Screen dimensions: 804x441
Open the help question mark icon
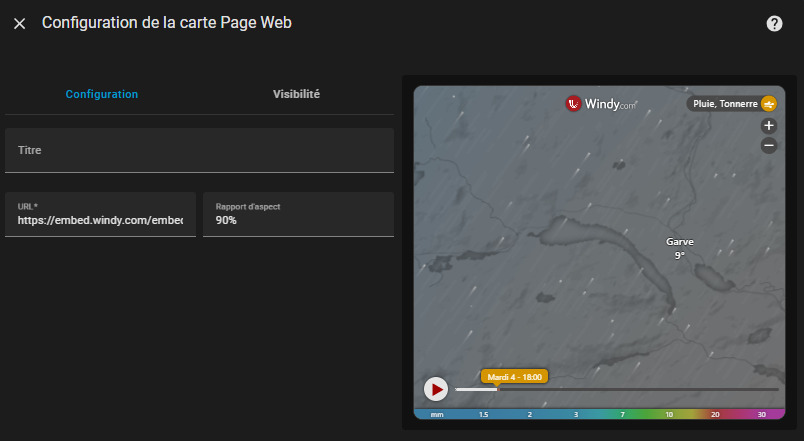coord(774,24)
